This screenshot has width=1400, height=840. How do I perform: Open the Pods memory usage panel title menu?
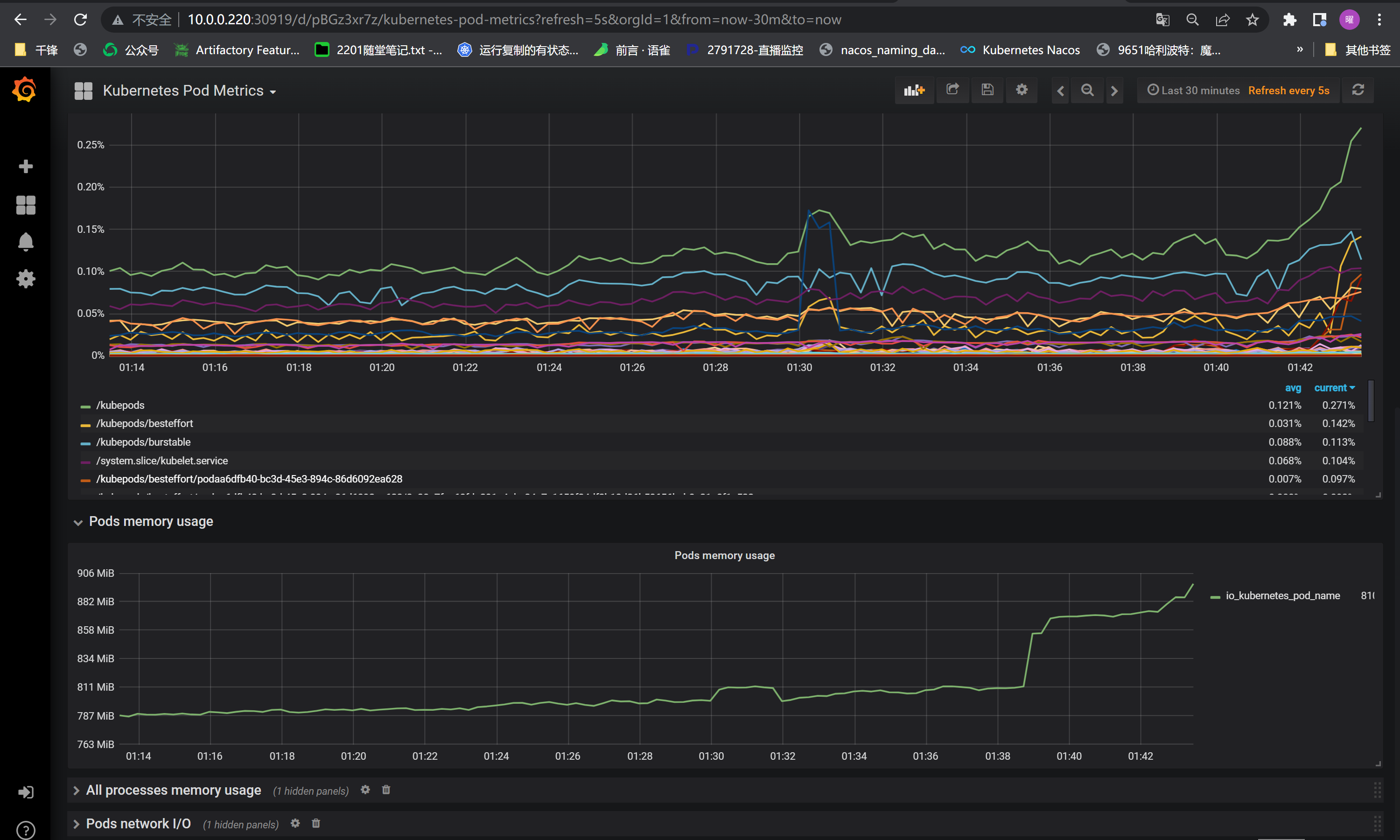pyautogui.click(x=724, y=555)
